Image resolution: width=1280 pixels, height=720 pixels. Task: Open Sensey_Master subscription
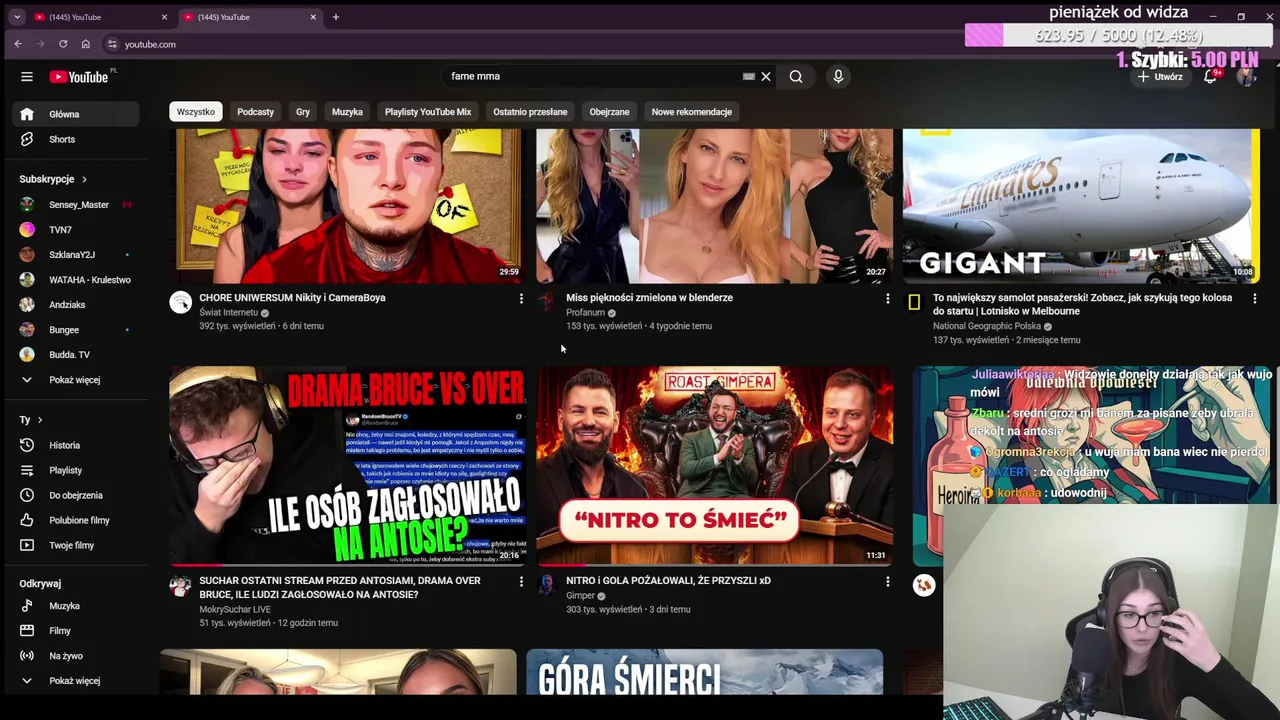pos(75,205)
